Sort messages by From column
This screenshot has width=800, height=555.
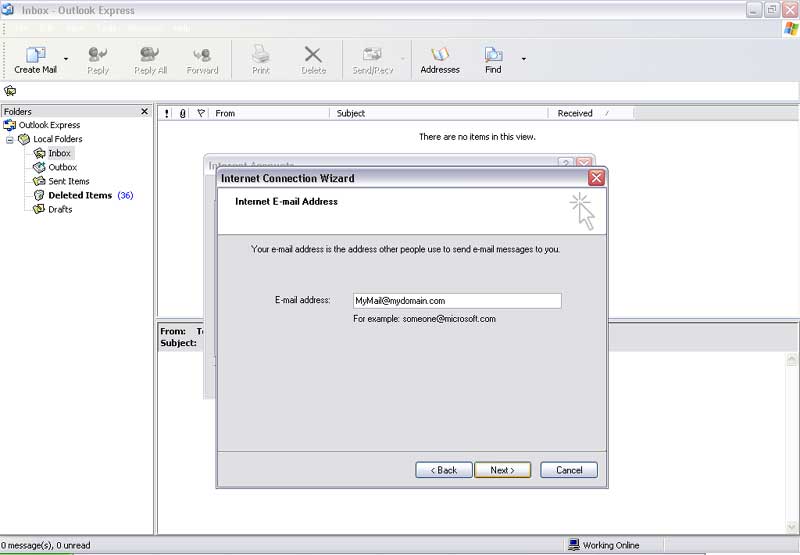point(270,113)
